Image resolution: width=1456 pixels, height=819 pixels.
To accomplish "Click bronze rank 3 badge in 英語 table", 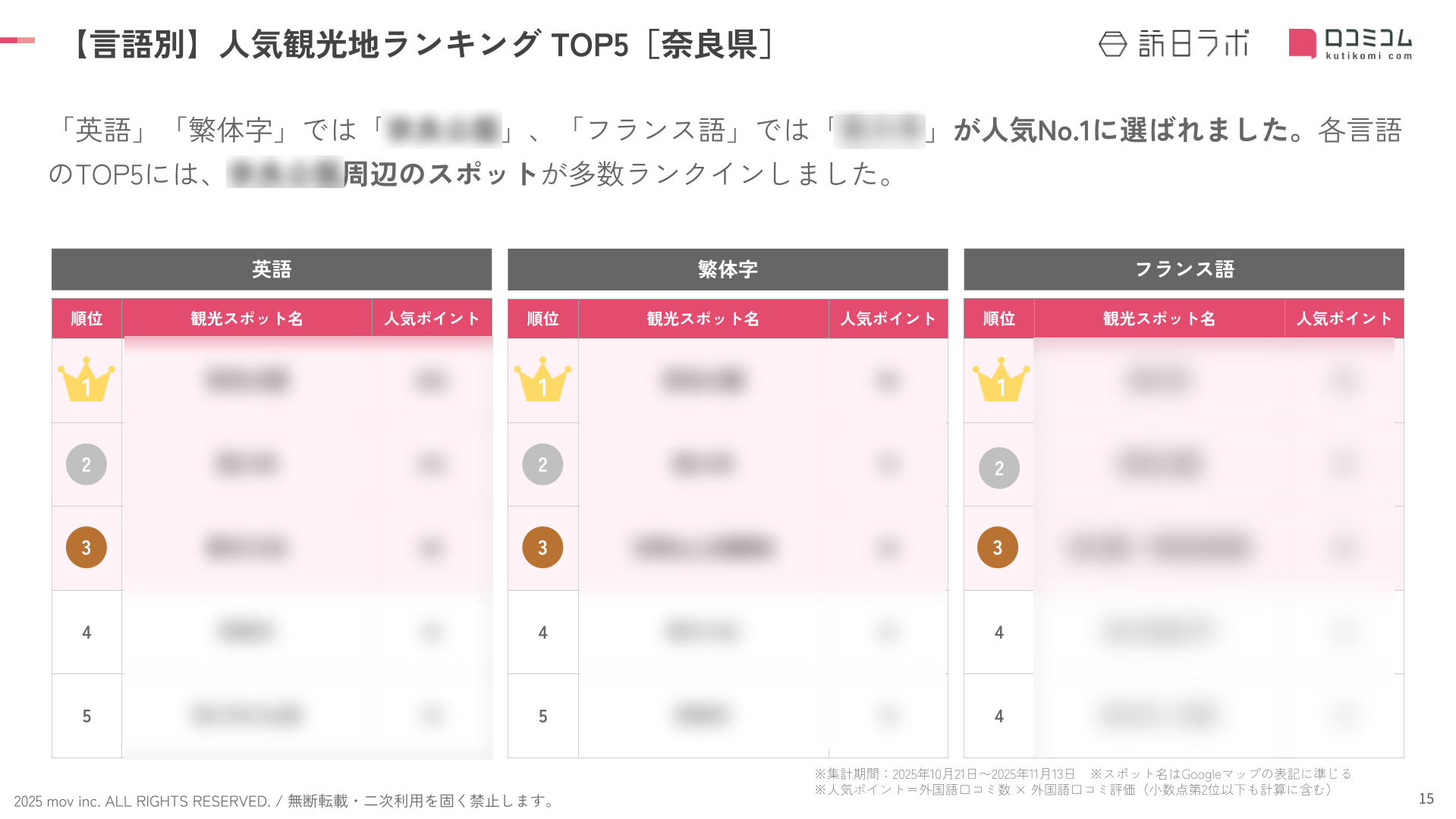I will [x=86, y=548].
